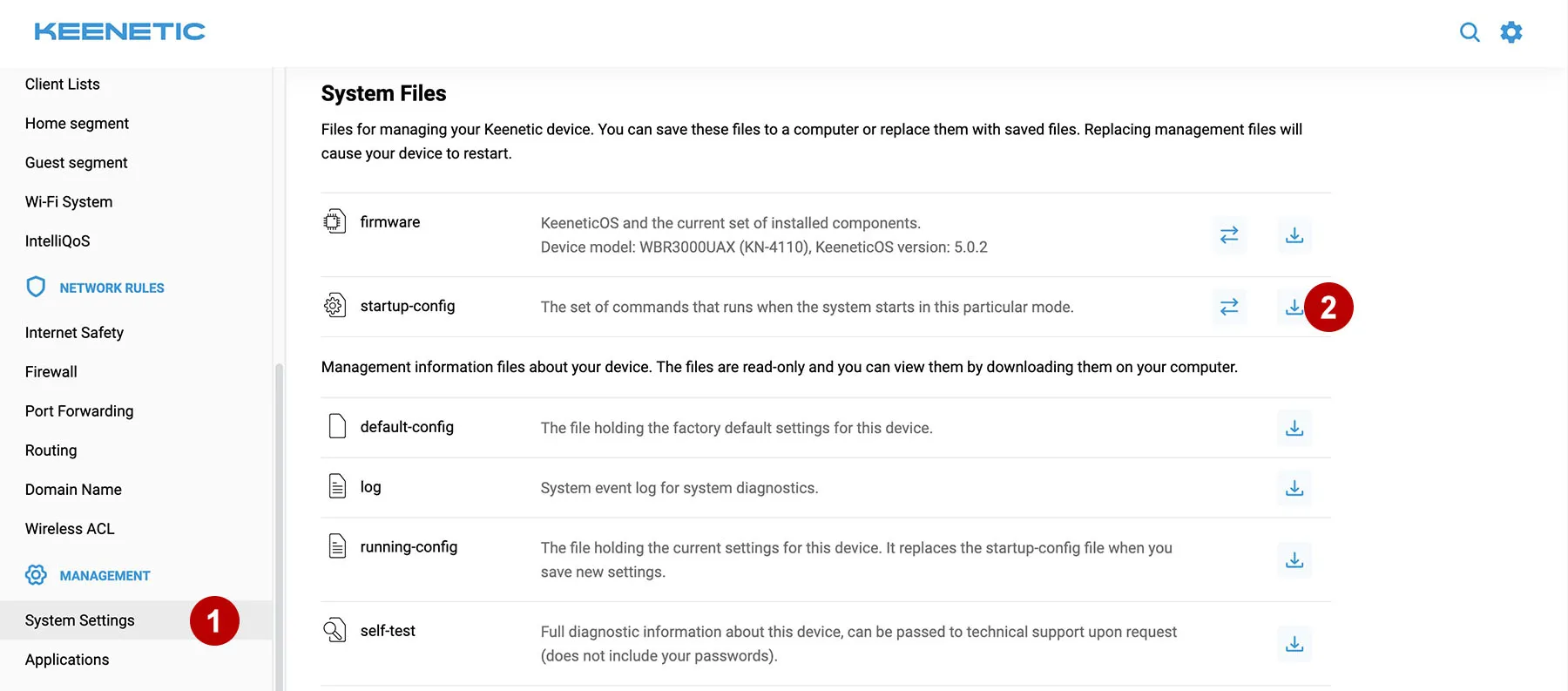Go to Domain Name settings
This screenshot has height=691, width=1568.
pos(73,490)
